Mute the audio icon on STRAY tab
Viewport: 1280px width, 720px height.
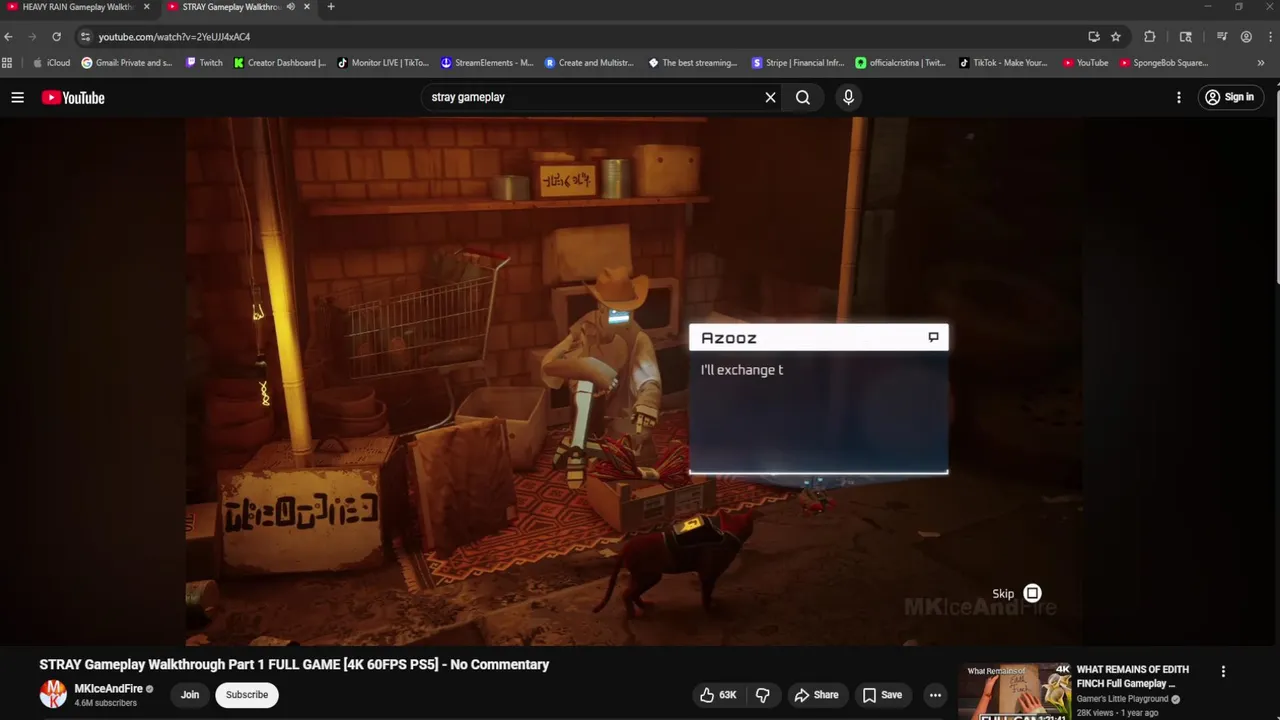coord(291,7)
